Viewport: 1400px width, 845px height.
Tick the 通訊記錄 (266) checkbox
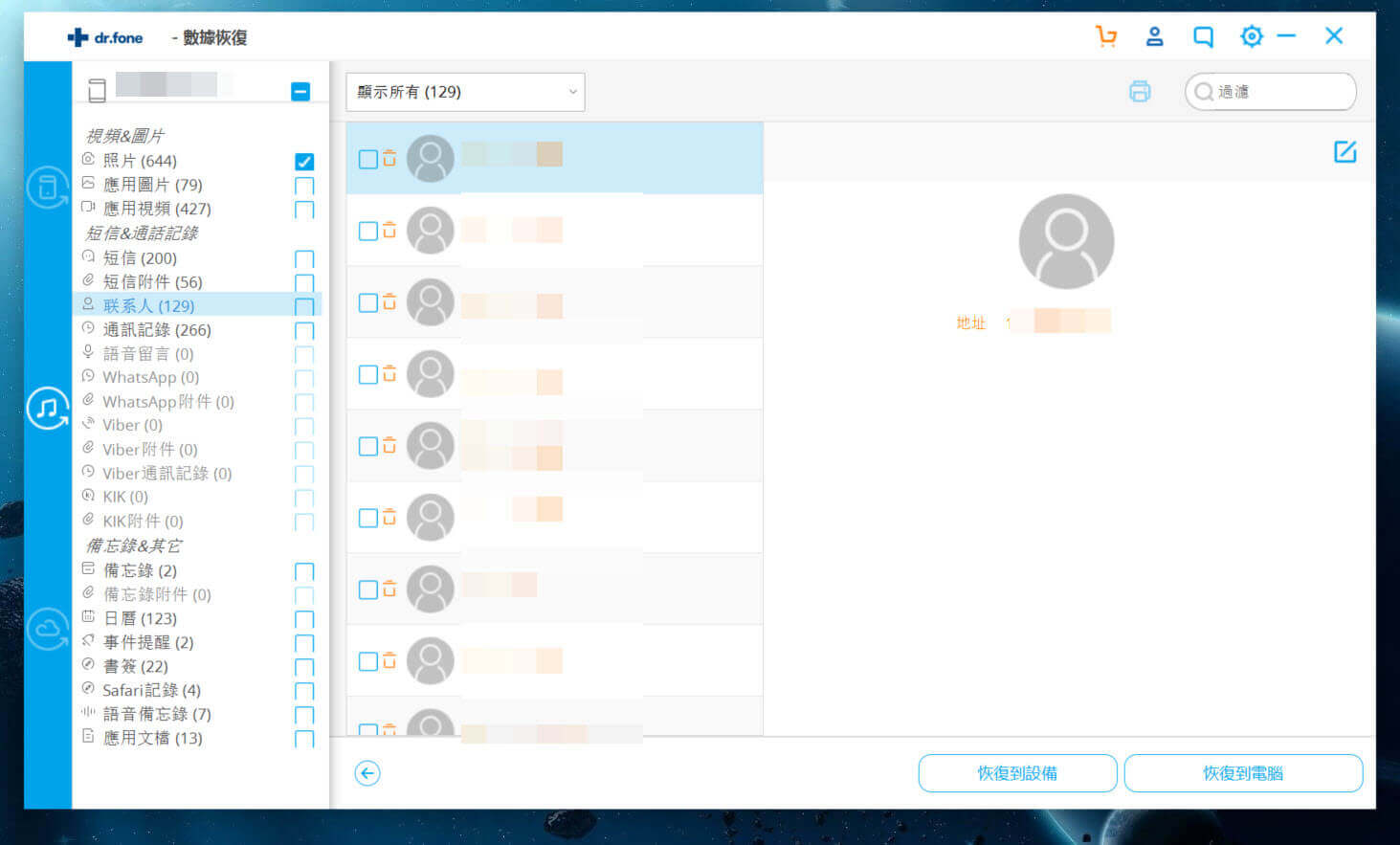coord(304,331)
